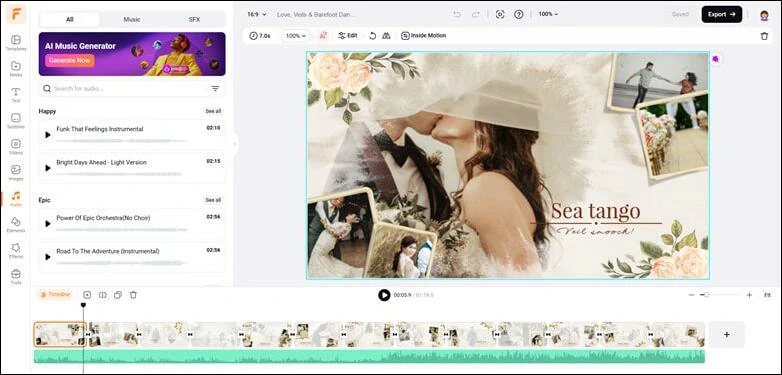Click the AI text tool icon
This screenshot has width=782, height=375.
point(323,36)
